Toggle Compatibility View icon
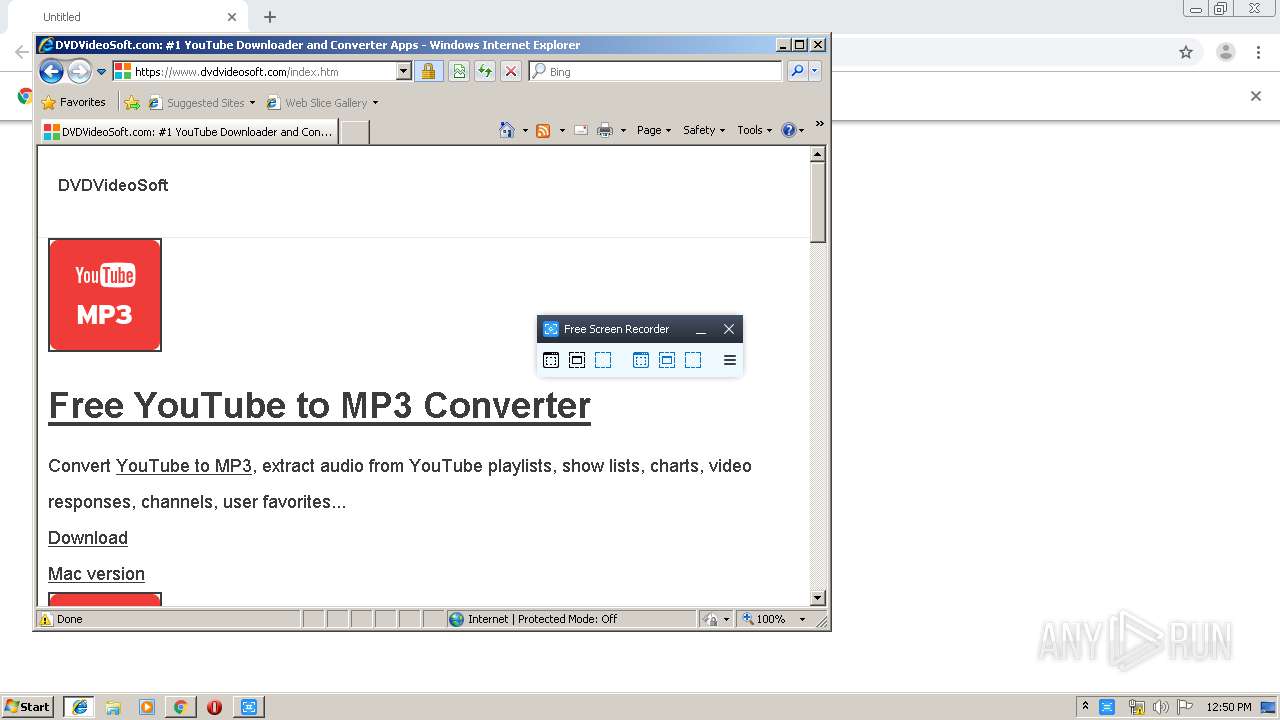 click(458, 71)
